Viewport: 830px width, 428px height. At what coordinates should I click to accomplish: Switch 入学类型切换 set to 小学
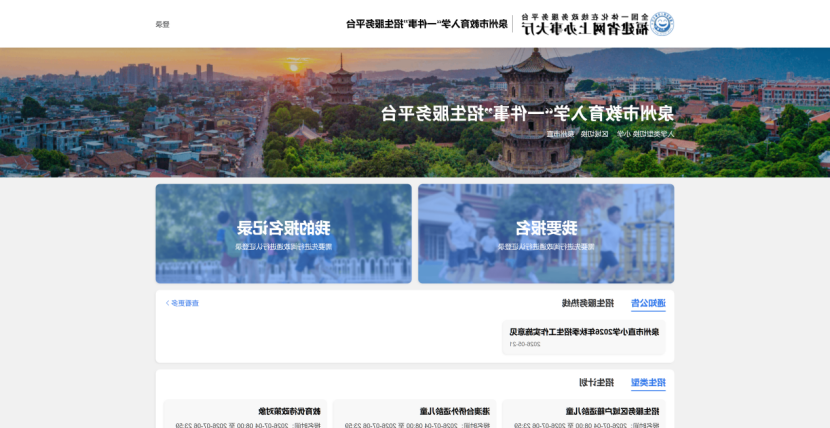(x=645, y=134)
